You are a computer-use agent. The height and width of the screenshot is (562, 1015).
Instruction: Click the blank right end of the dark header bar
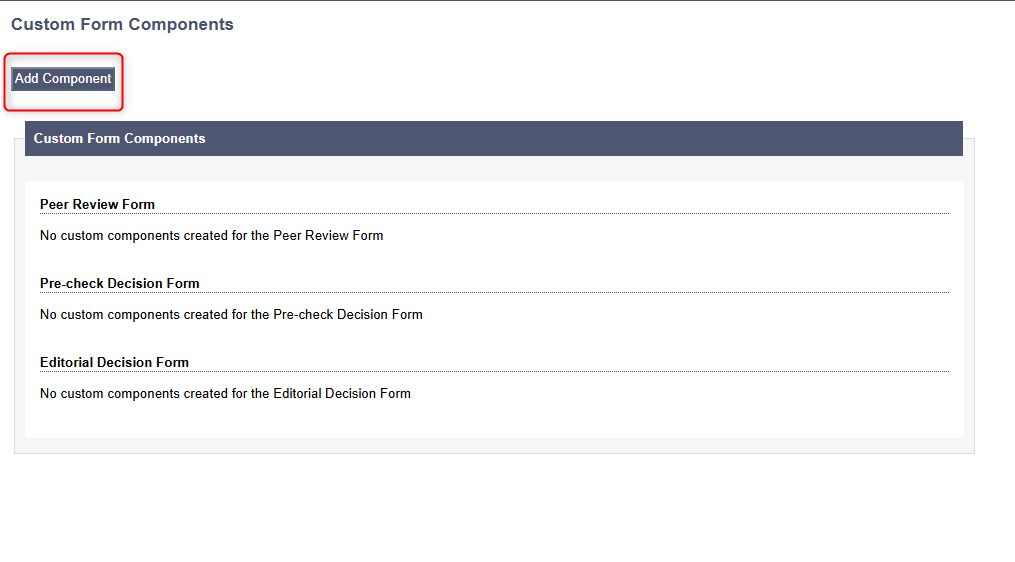click(800, 139)
